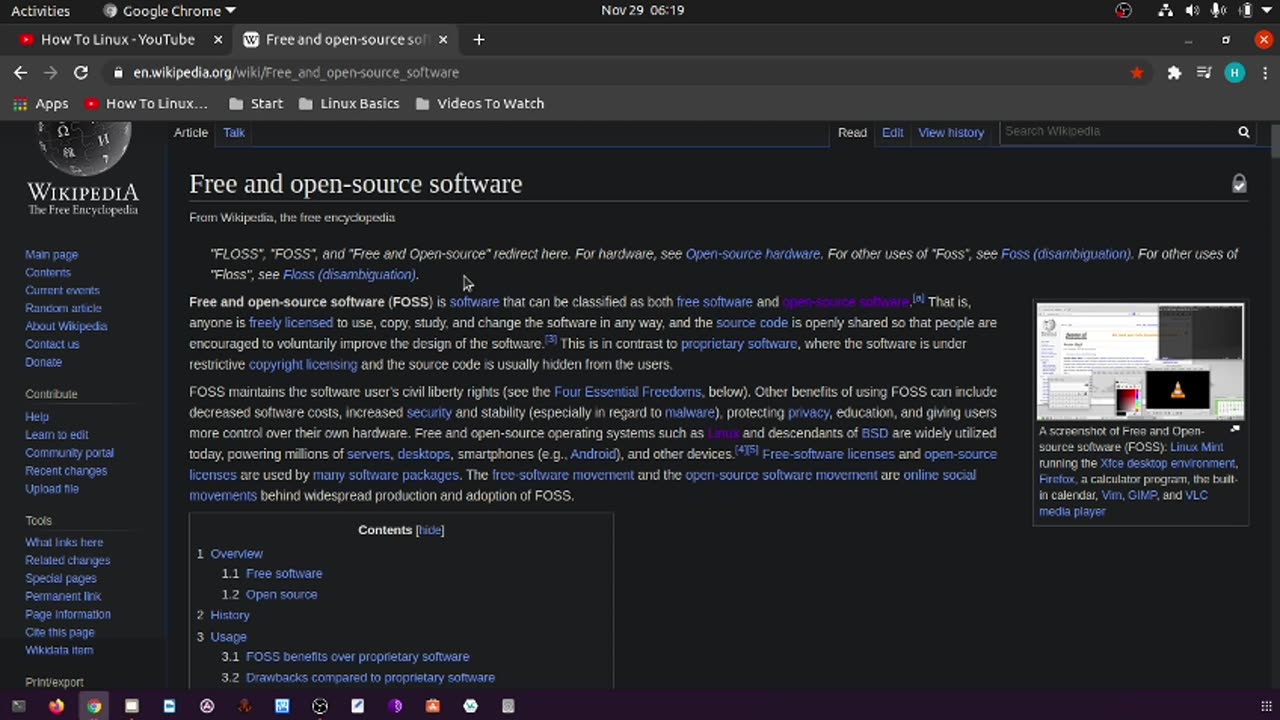Close the How To Linux YouTube tab
Viewport: 1280px width, 720px height.
point(218,39)
